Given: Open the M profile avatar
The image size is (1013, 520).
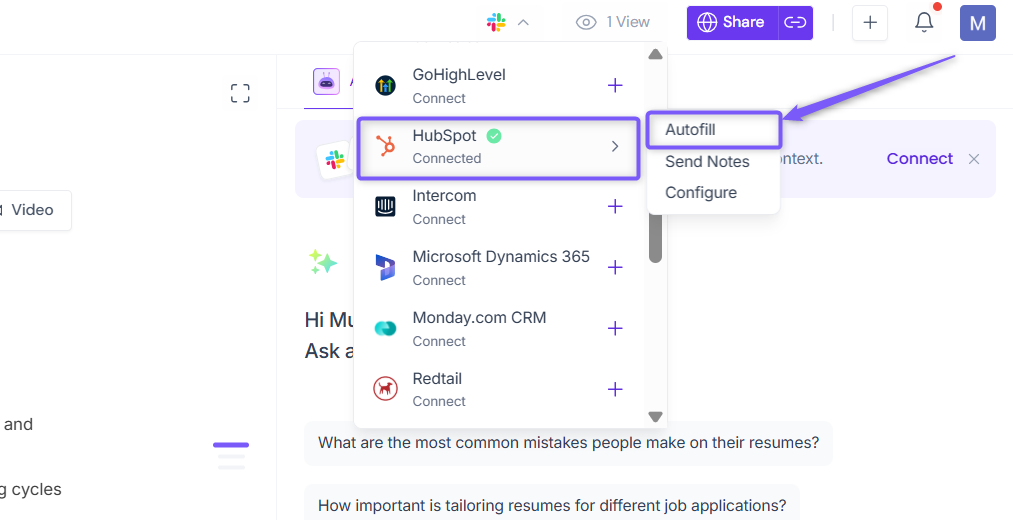Looking at the screenshot, I should (x=977, y=23).
